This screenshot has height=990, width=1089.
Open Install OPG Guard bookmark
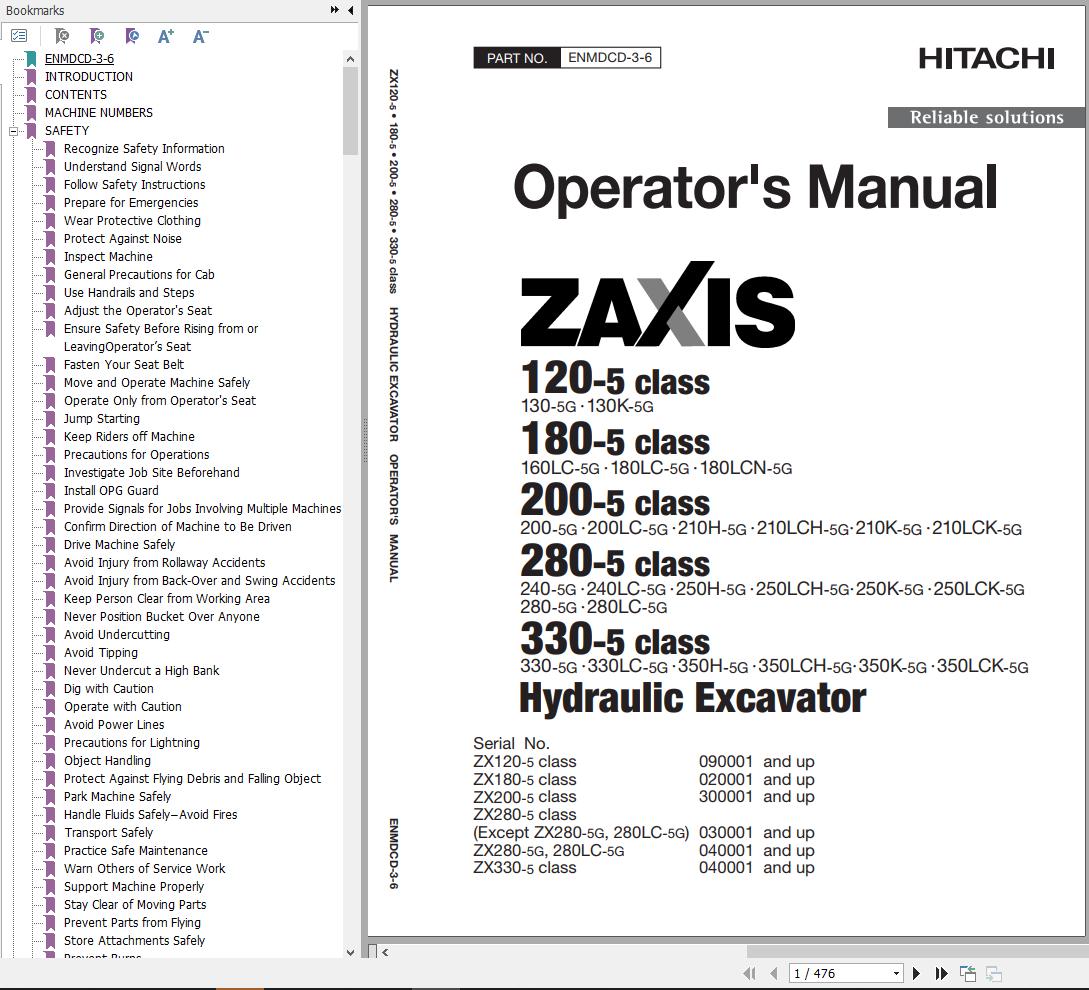[111, 490]
